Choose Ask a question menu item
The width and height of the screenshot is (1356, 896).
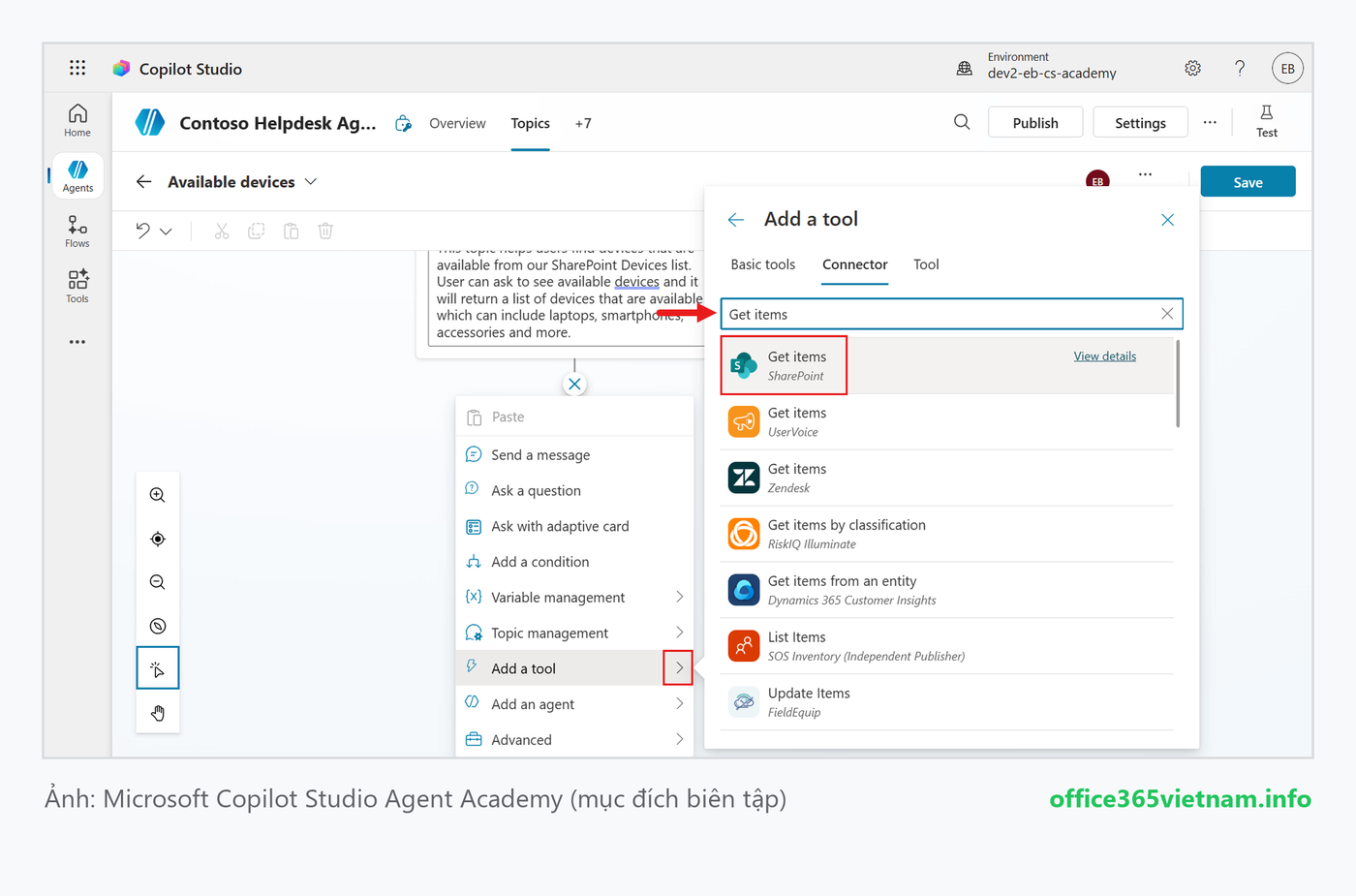[x=574, y=490]
